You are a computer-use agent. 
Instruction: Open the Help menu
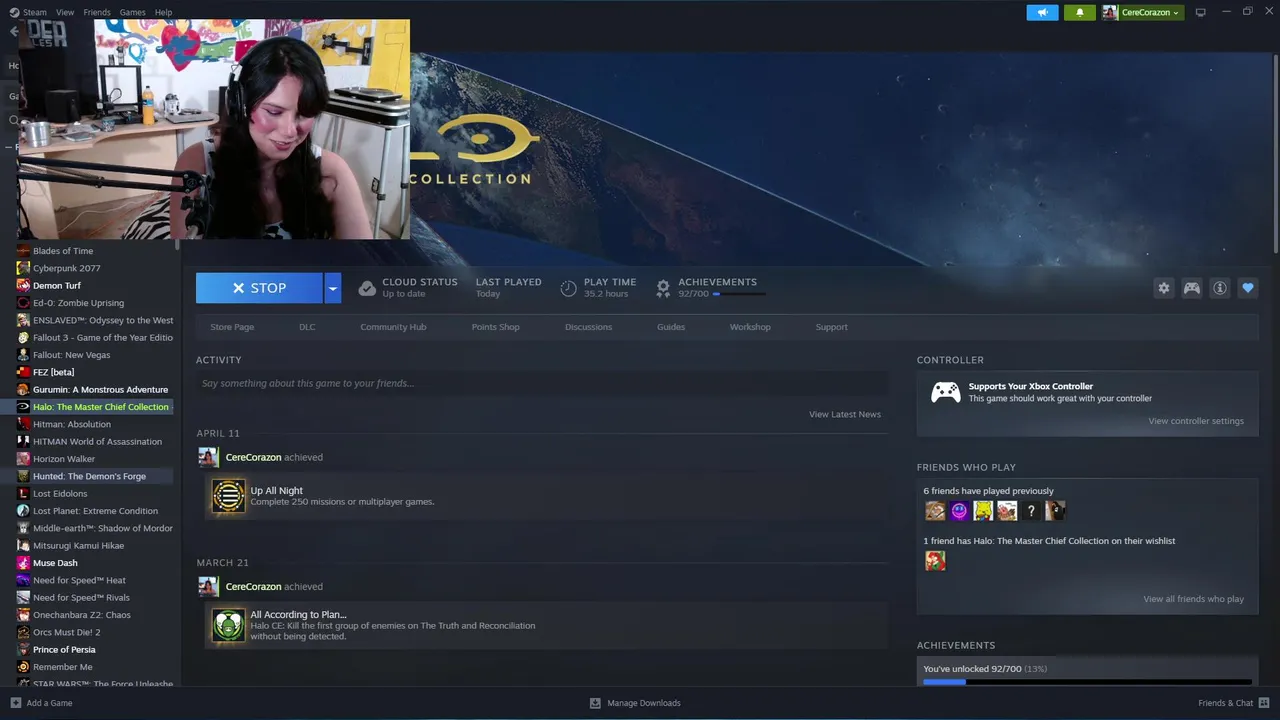pyautogui.click(x=163, y=13)
